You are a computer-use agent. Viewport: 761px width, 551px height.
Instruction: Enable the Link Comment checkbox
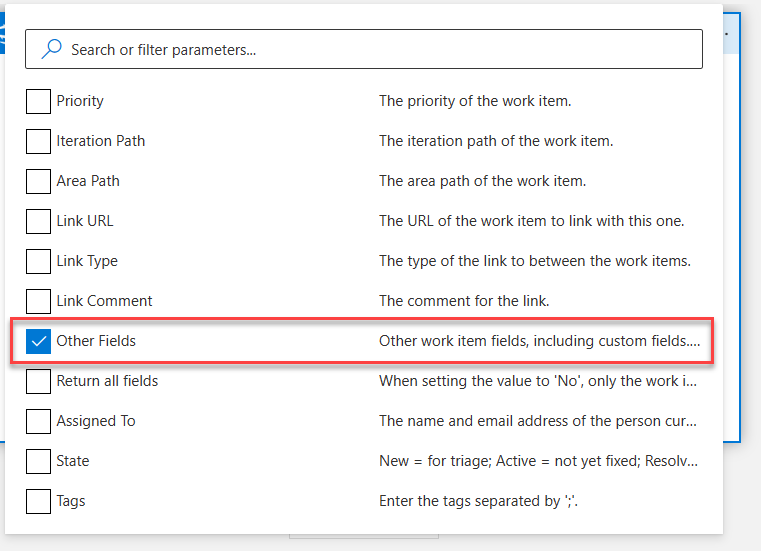[x=38, y=301]
